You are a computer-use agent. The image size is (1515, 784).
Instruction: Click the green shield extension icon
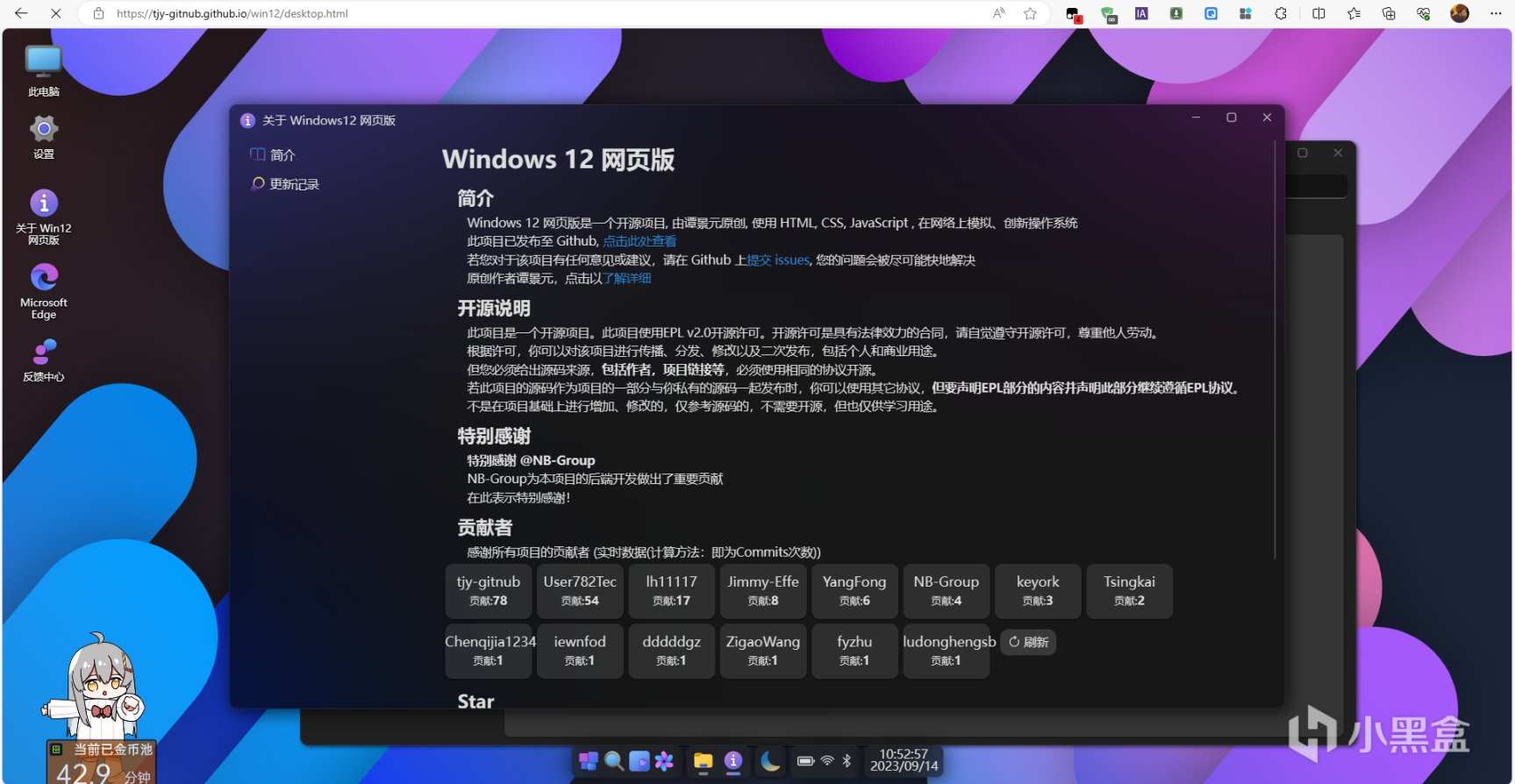tap(1109, 14)
